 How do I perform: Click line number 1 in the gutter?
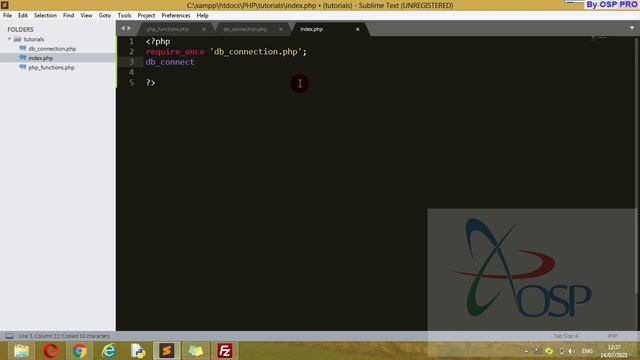click(x=131, y=42)
